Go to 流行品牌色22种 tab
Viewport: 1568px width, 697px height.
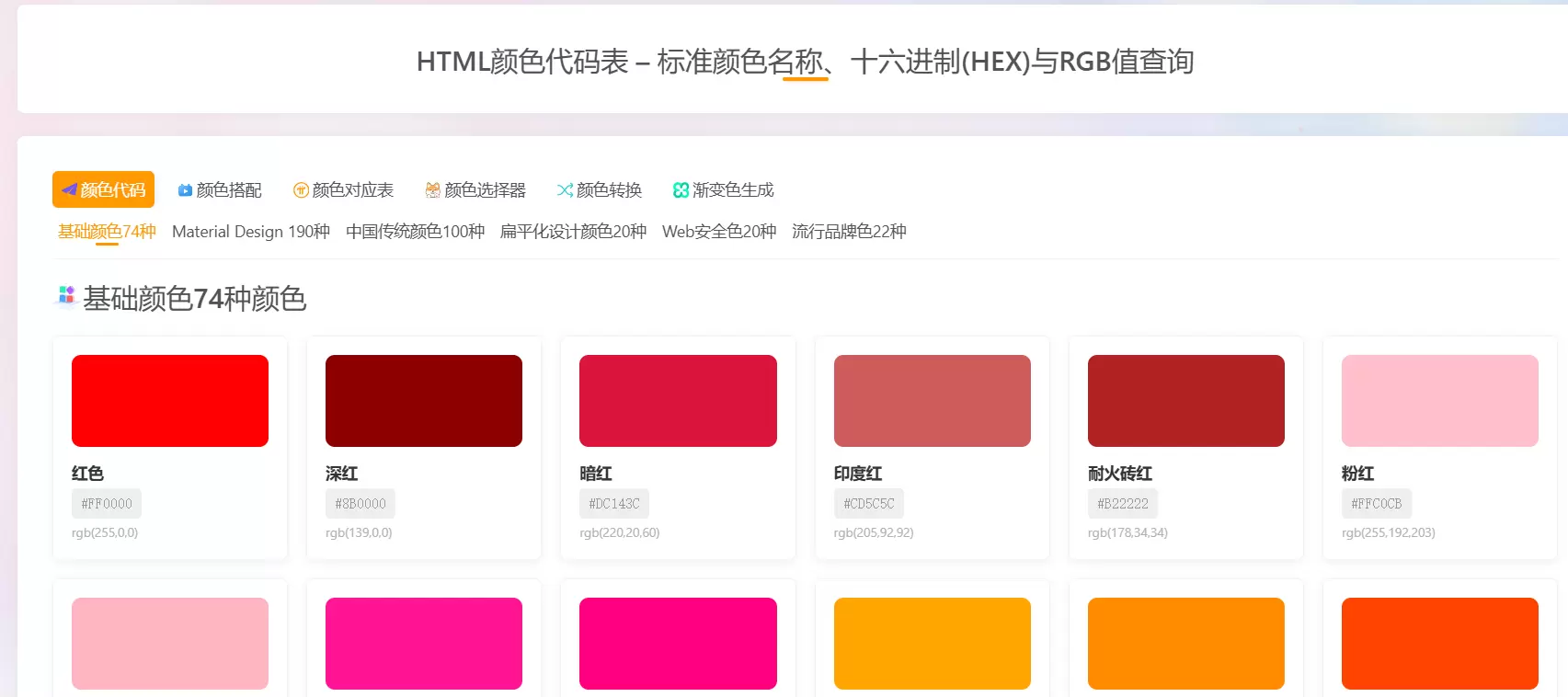849,232
